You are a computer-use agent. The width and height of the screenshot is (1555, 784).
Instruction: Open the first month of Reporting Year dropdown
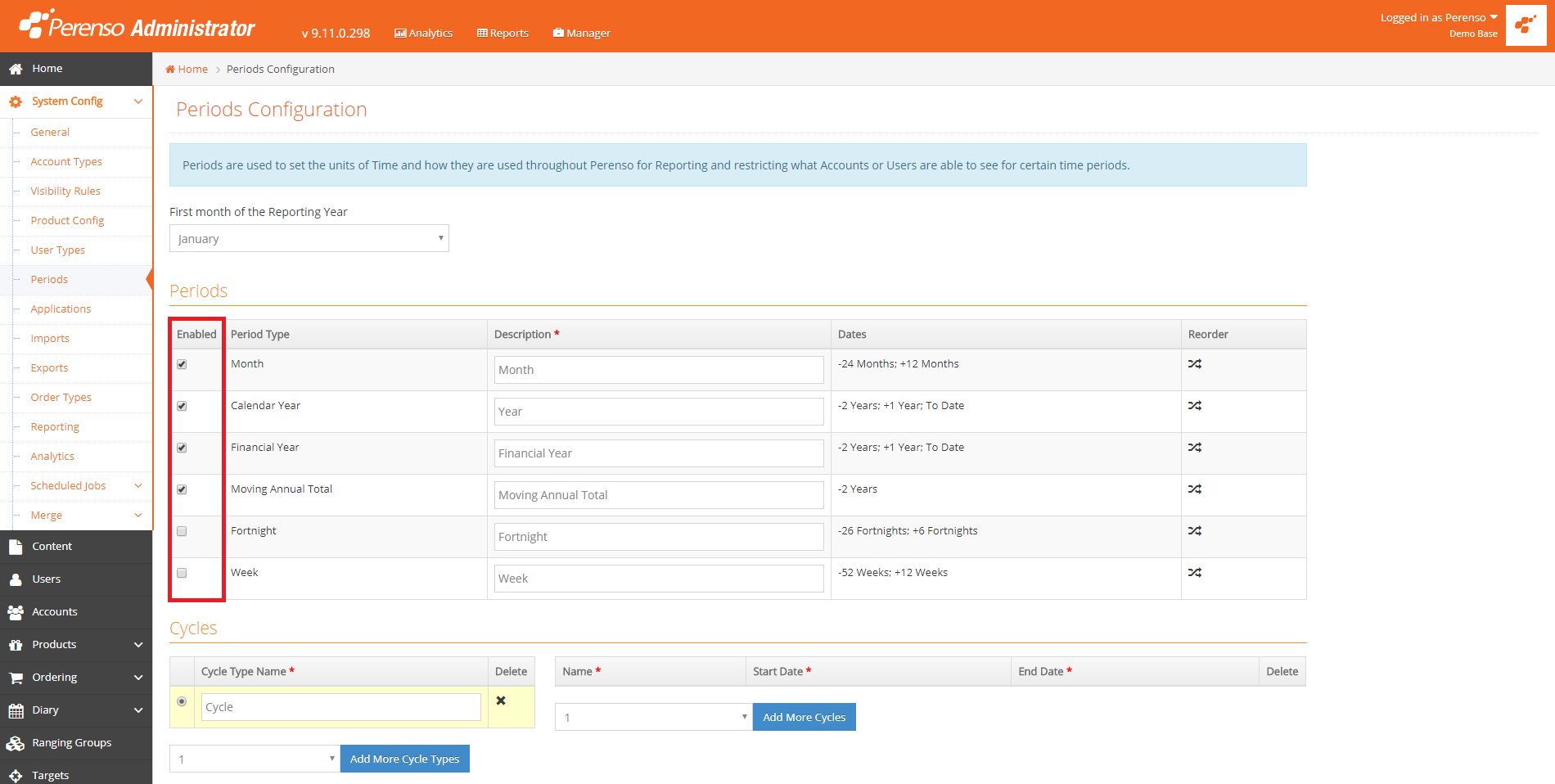[309, 238]
